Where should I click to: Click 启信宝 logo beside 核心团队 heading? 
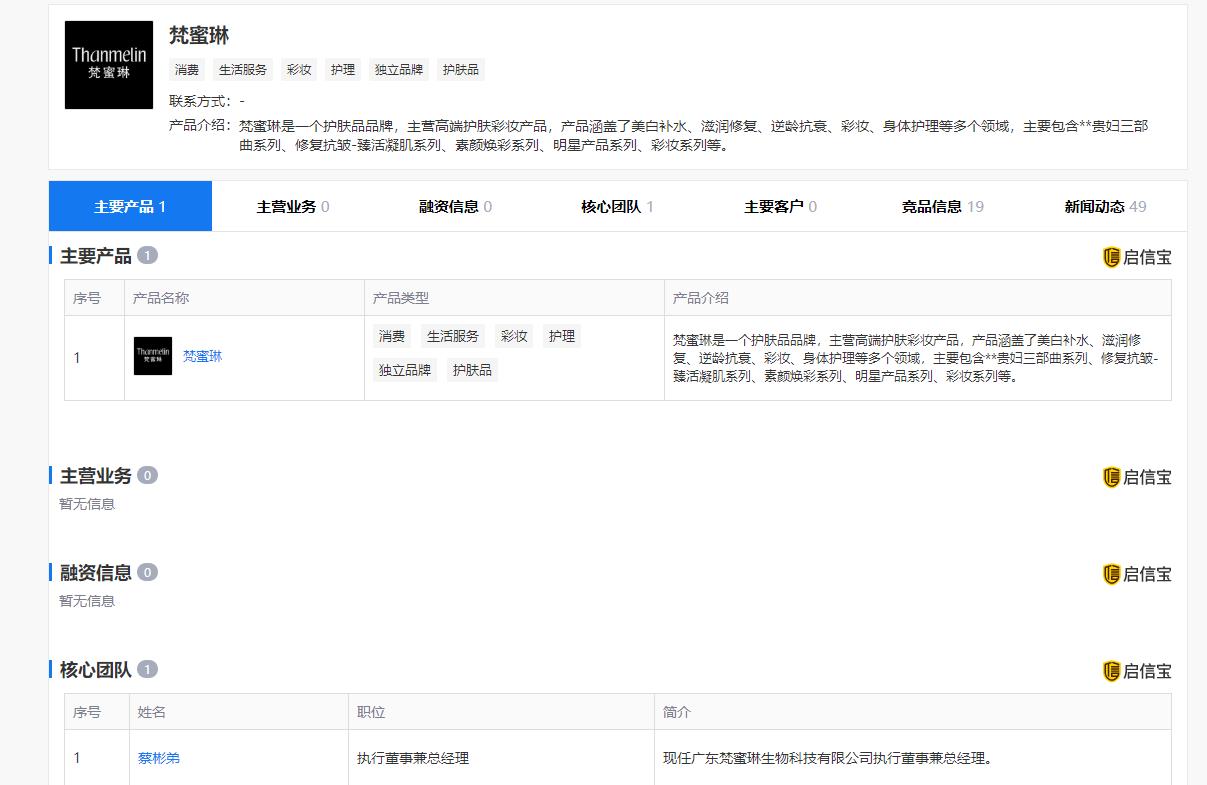[x=1137, y=671]
